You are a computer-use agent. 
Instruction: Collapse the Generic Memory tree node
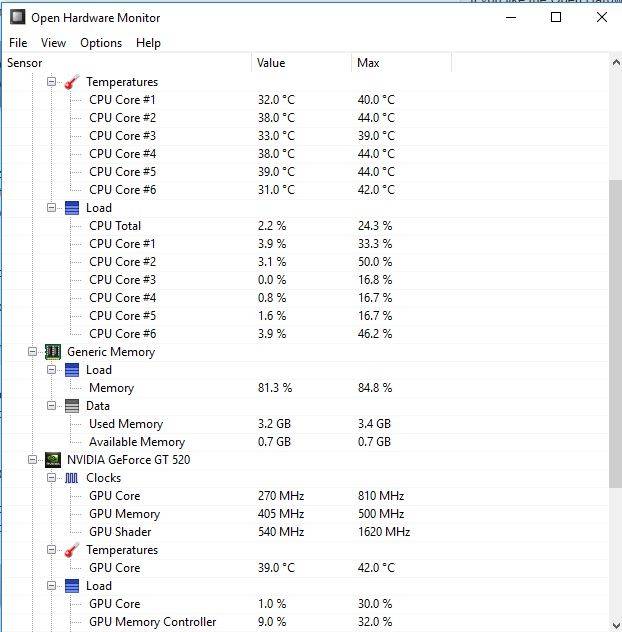[33, 352]
